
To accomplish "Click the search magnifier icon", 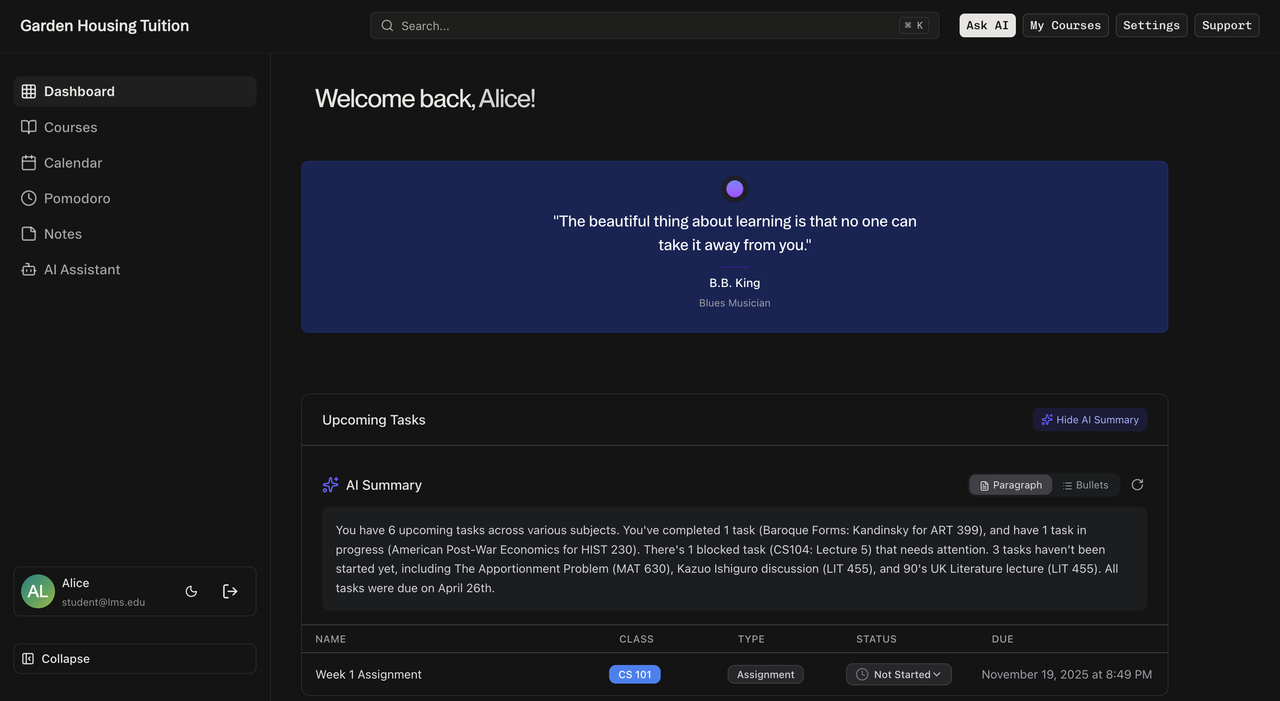I will (x=388, y=26).
